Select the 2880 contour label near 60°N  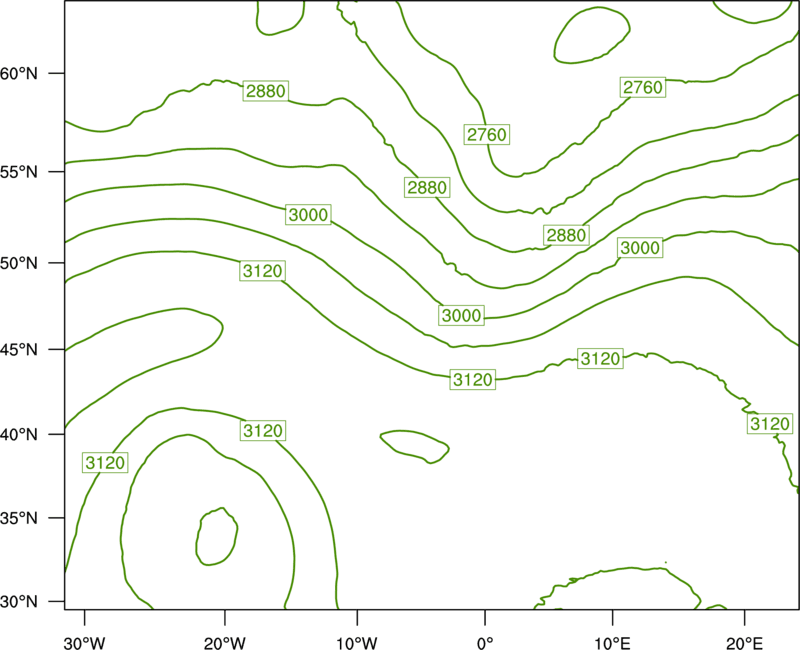click(x=266, y=91)
